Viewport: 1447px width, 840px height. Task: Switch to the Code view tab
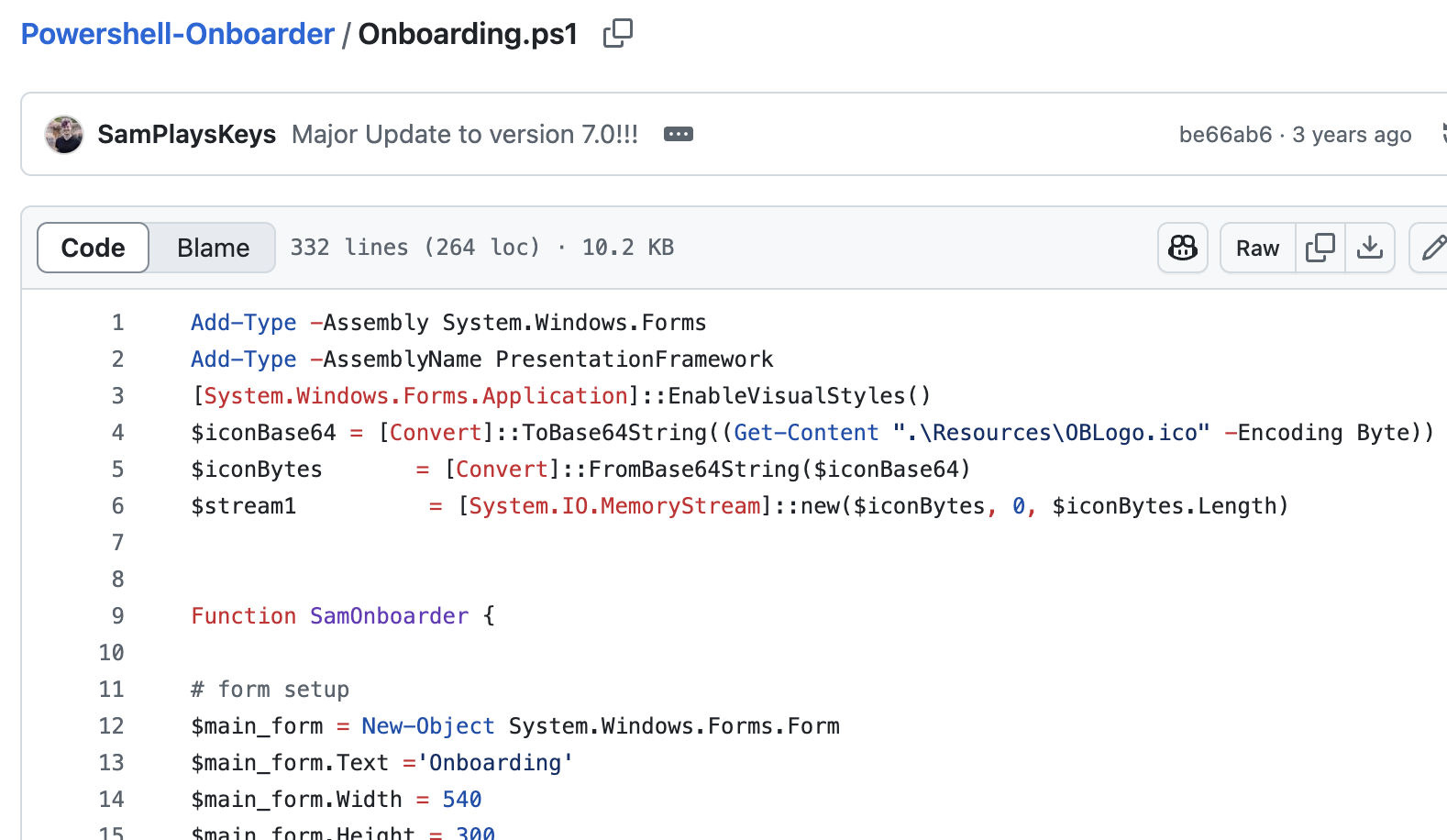tap(93, 248)
